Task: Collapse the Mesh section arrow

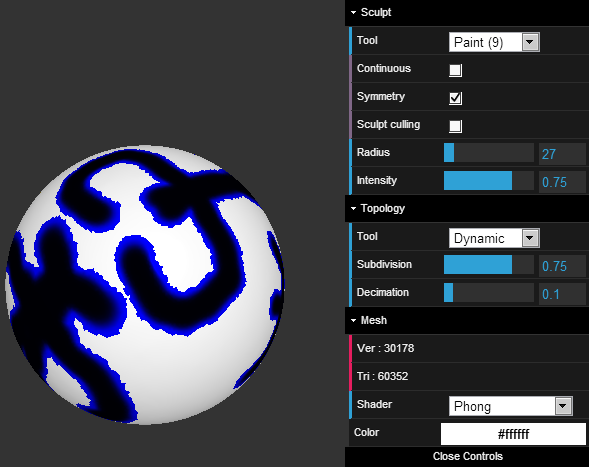Action: [x=353, y=320]
